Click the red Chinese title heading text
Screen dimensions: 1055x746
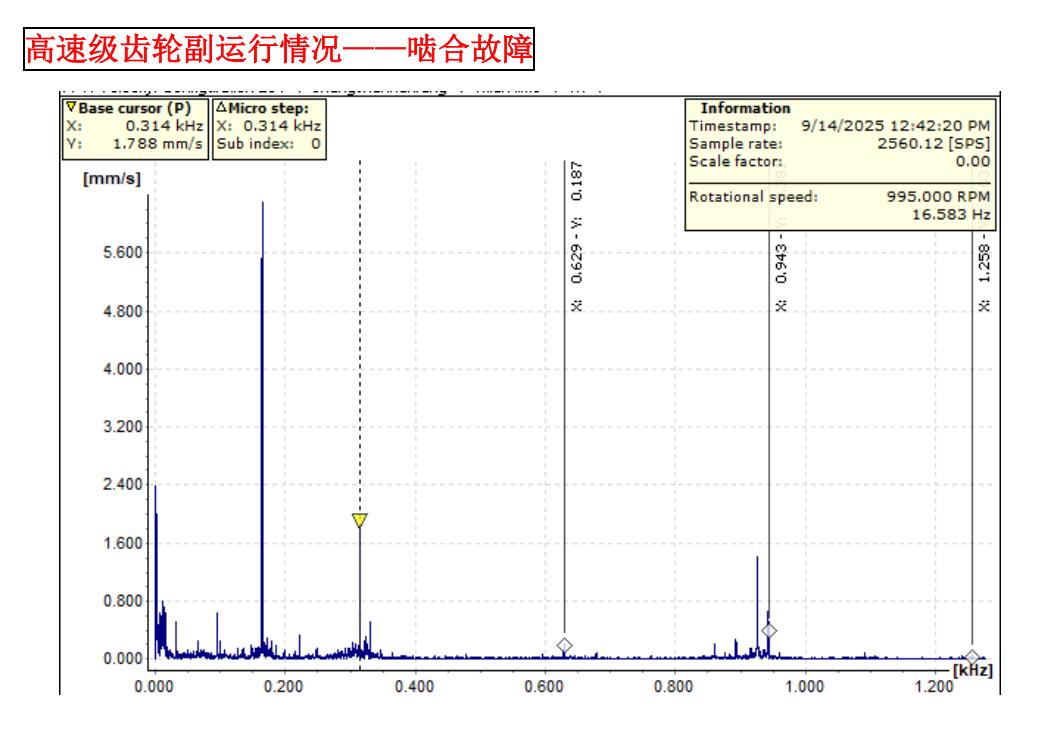point(279,50)
